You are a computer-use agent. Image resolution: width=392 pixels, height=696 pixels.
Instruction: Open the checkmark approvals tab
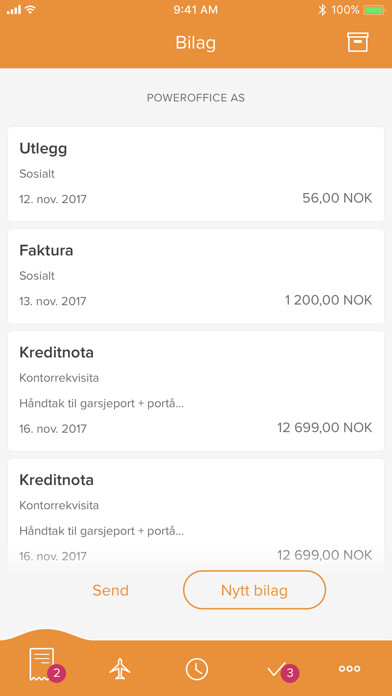[x=275, y=670]
